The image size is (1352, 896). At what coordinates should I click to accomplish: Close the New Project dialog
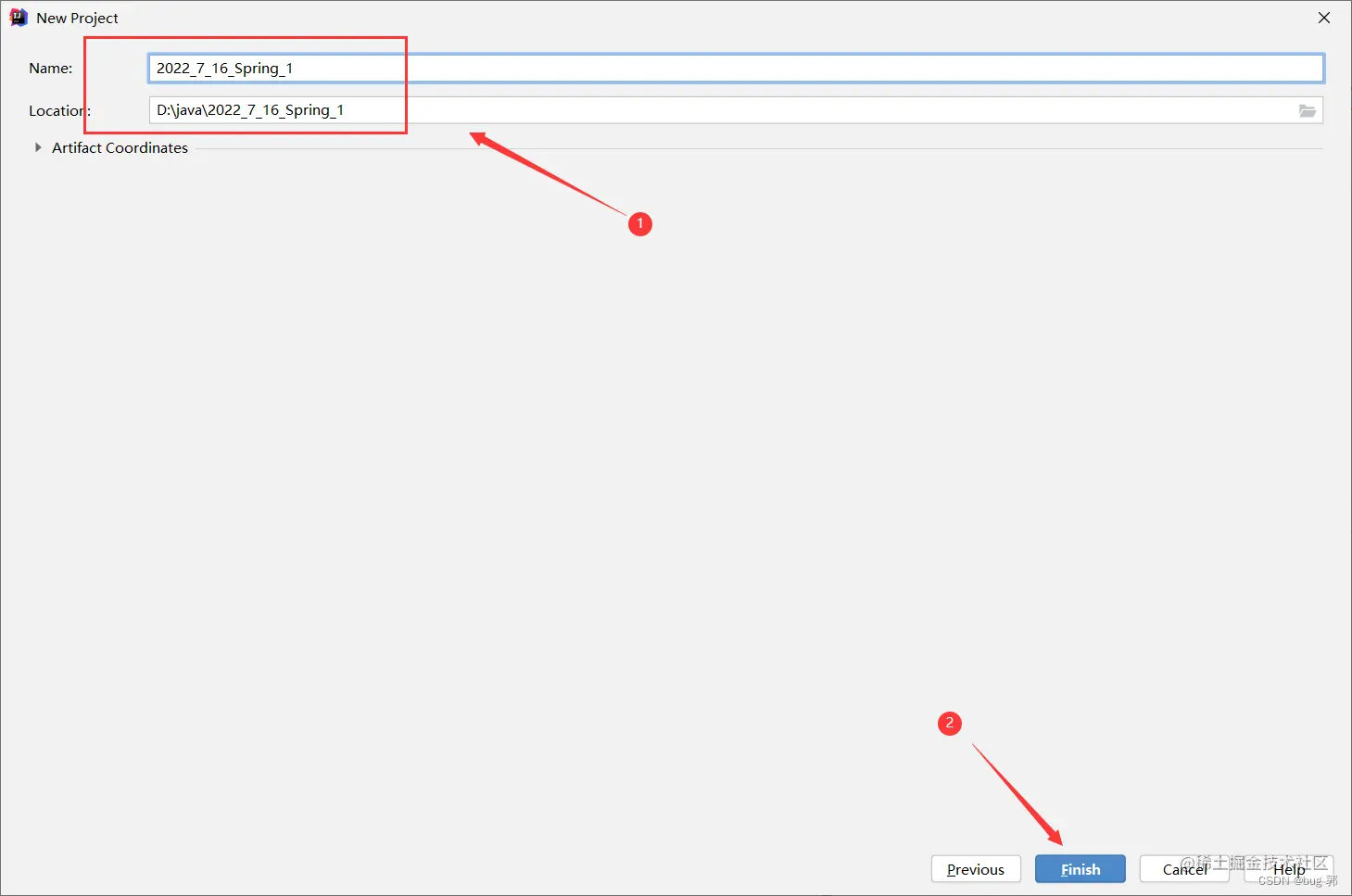click(1324, 18)
